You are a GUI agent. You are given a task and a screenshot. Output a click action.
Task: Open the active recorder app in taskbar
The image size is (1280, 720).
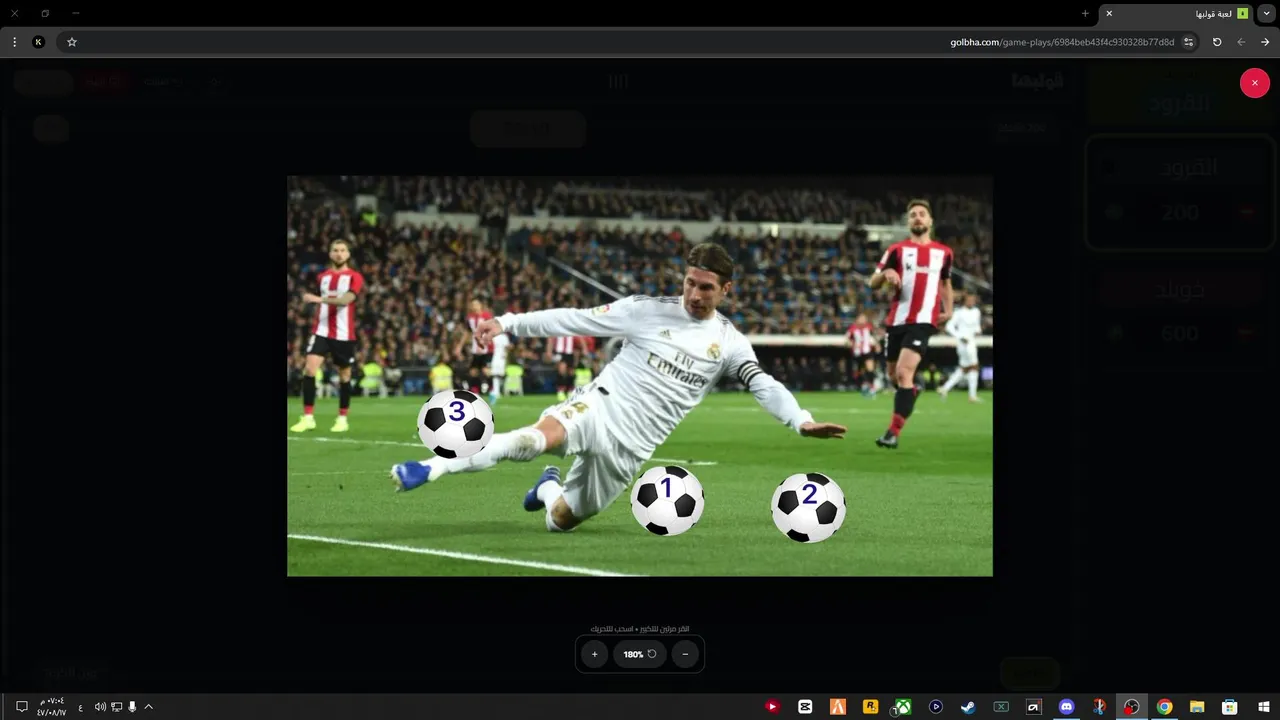pyautogui.click(x=1131, y=707)
